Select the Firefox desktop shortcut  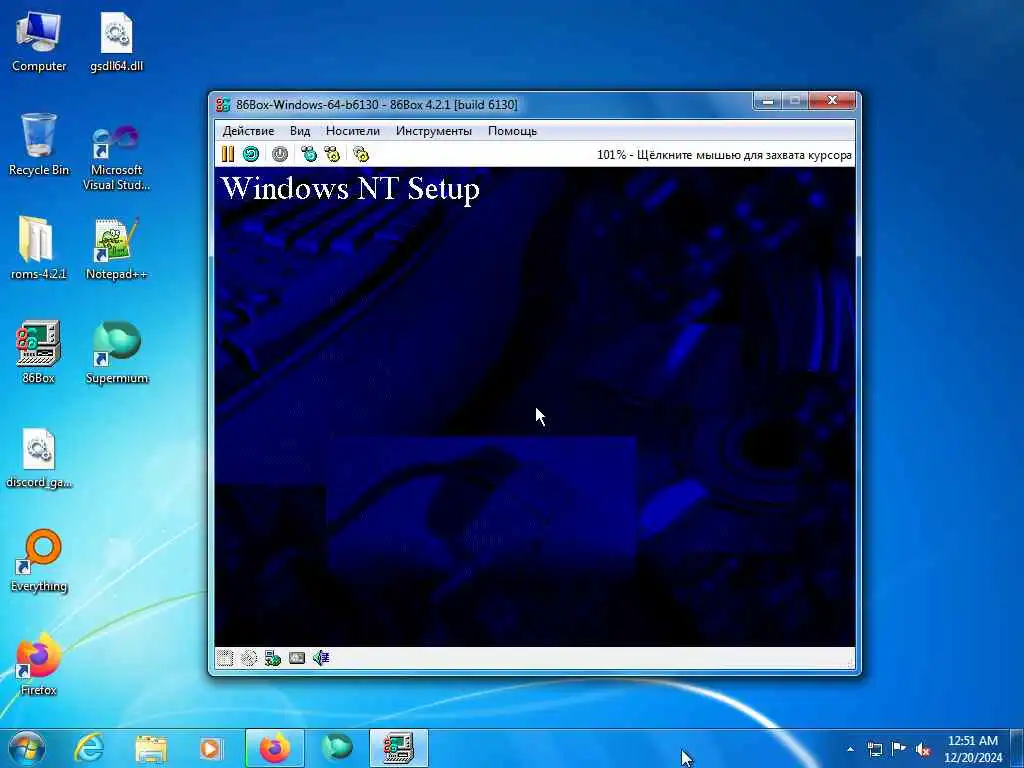[39, 664]
